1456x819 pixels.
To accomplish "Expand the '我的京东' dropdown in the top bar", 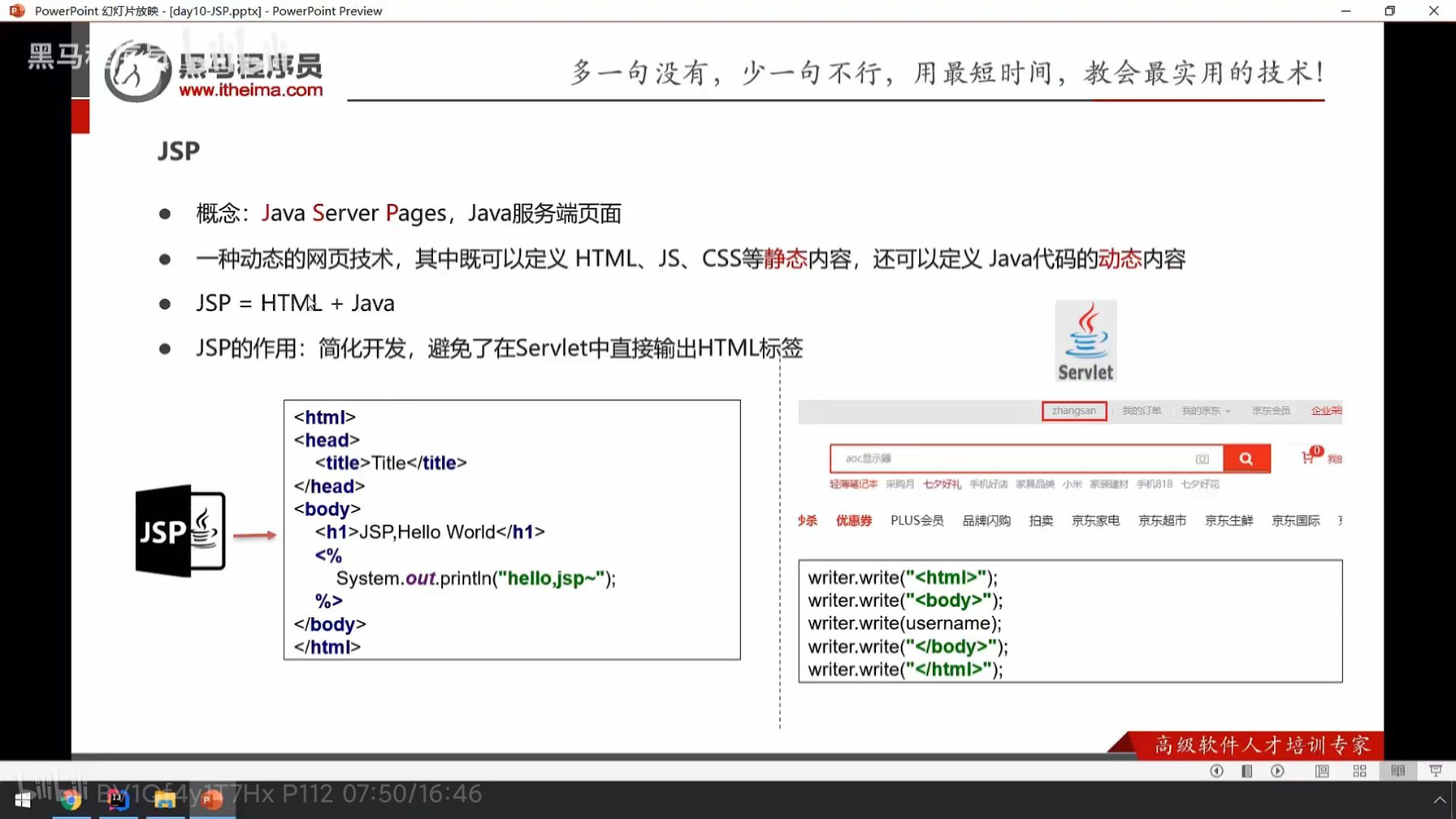I will click(x=1206, y=411).
